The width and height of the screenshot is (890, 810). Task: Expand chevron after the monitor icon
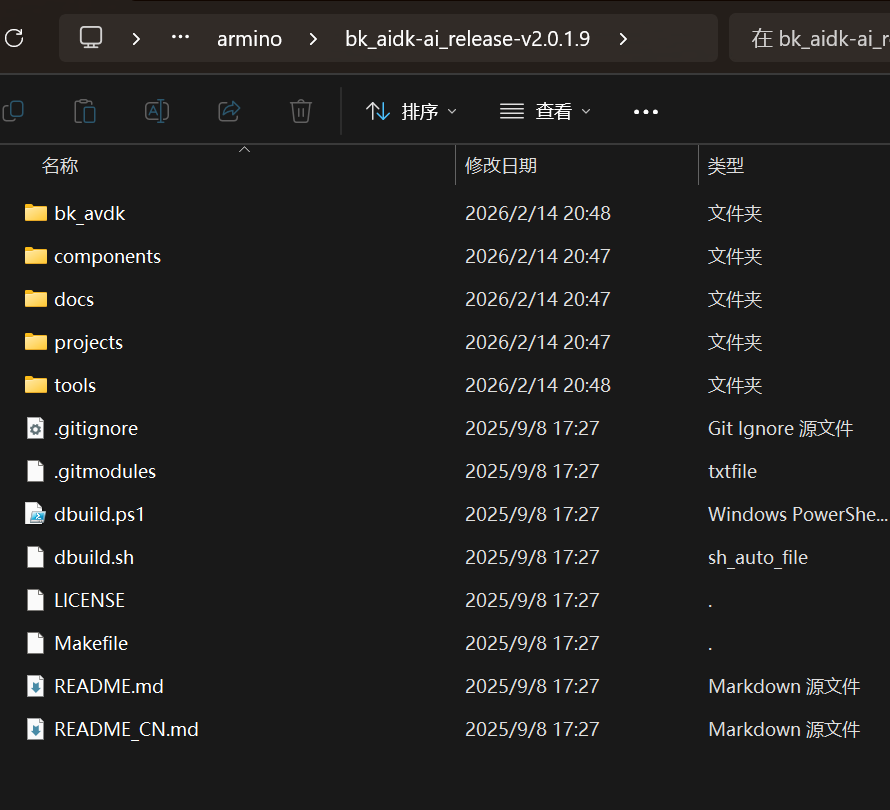[136, 39]
